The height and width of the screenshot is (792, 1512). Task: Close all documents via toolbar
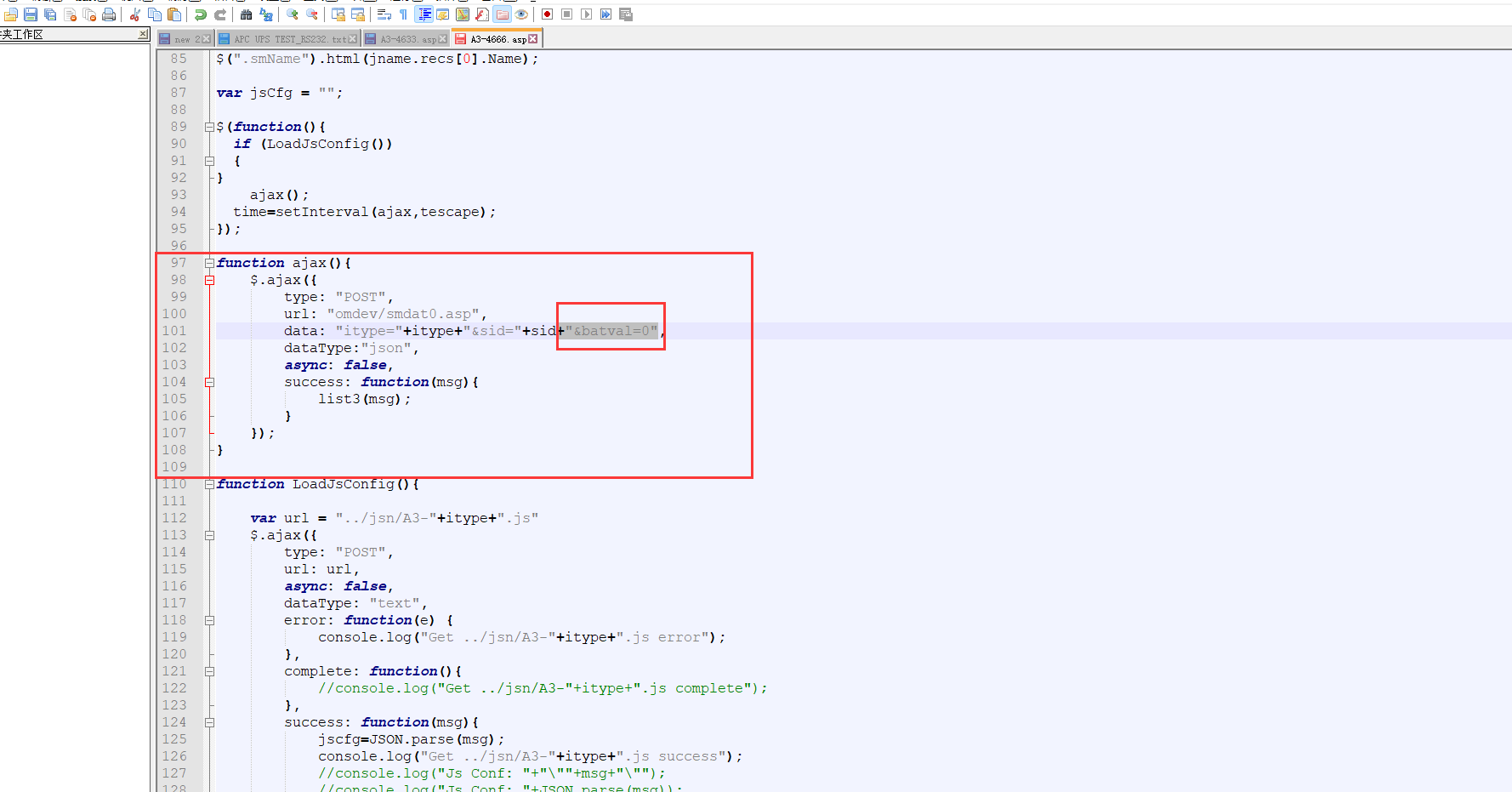coord(89,14)
